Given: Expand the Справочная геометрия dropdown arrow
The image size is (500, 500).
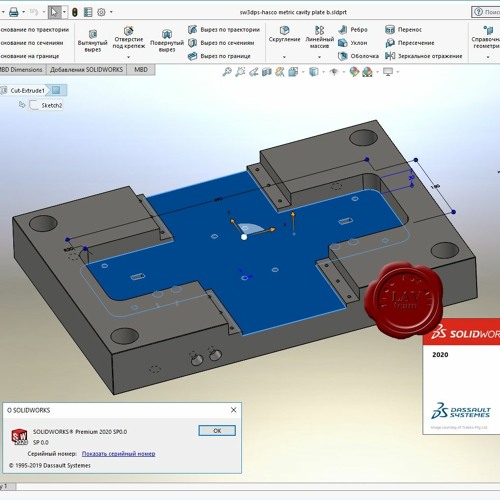Looking at the screenshot, I should (488, 57).
